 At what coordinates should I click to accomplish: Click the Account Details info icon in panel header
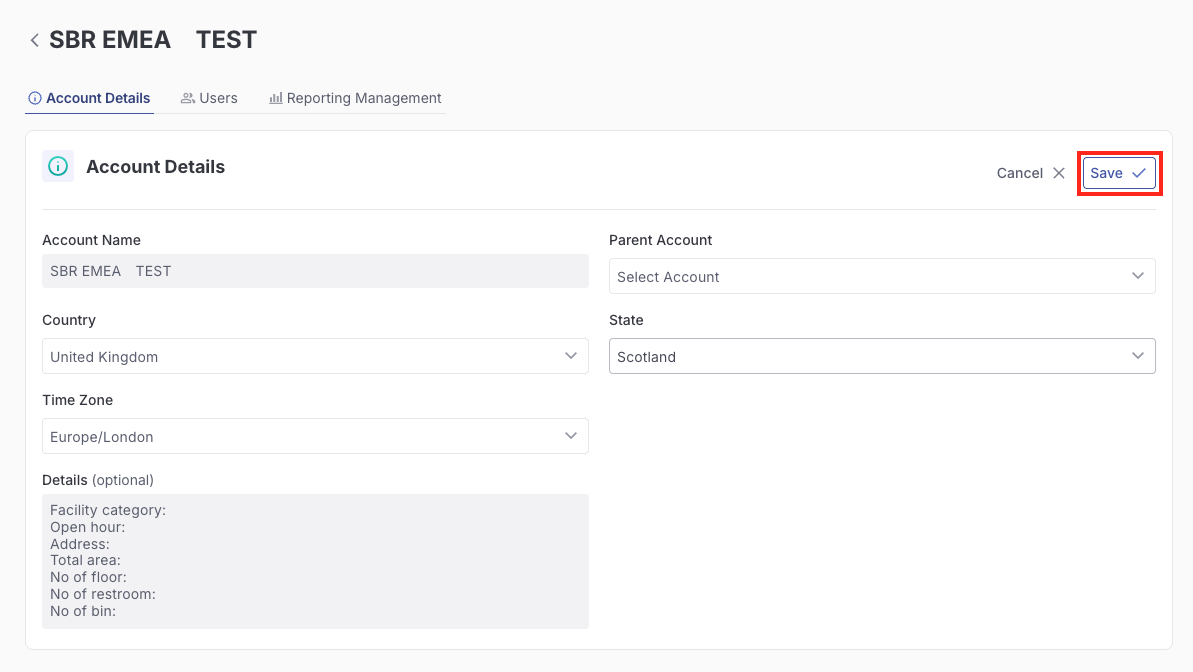pyautogui.click(x=58, y=166)
